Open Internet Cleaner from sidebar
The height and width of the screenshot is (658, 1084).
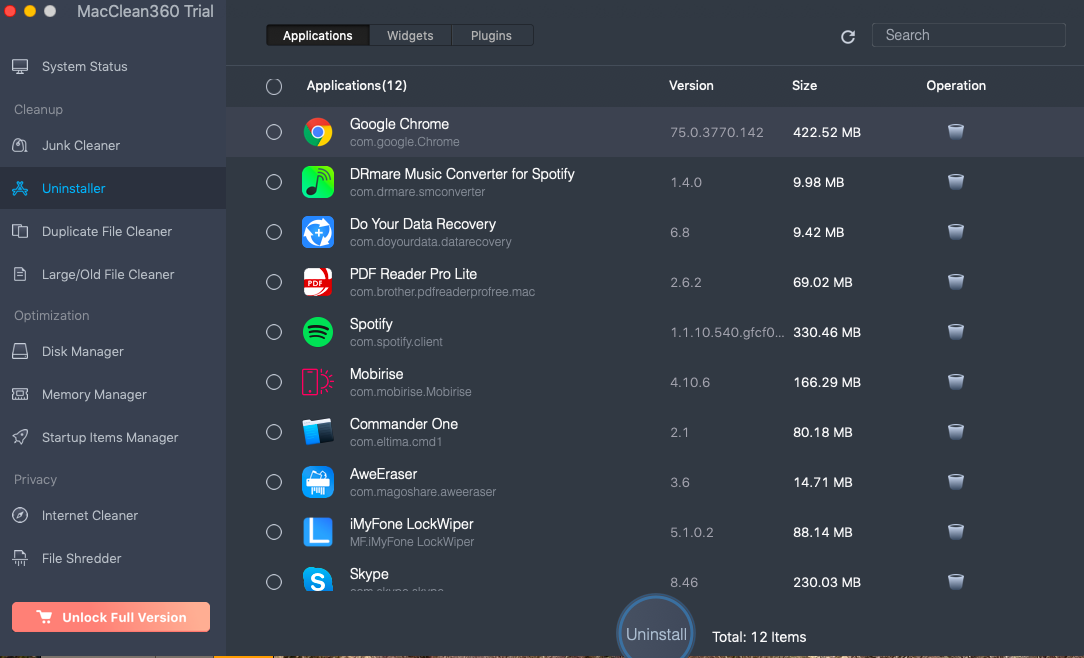coord(113,516)
